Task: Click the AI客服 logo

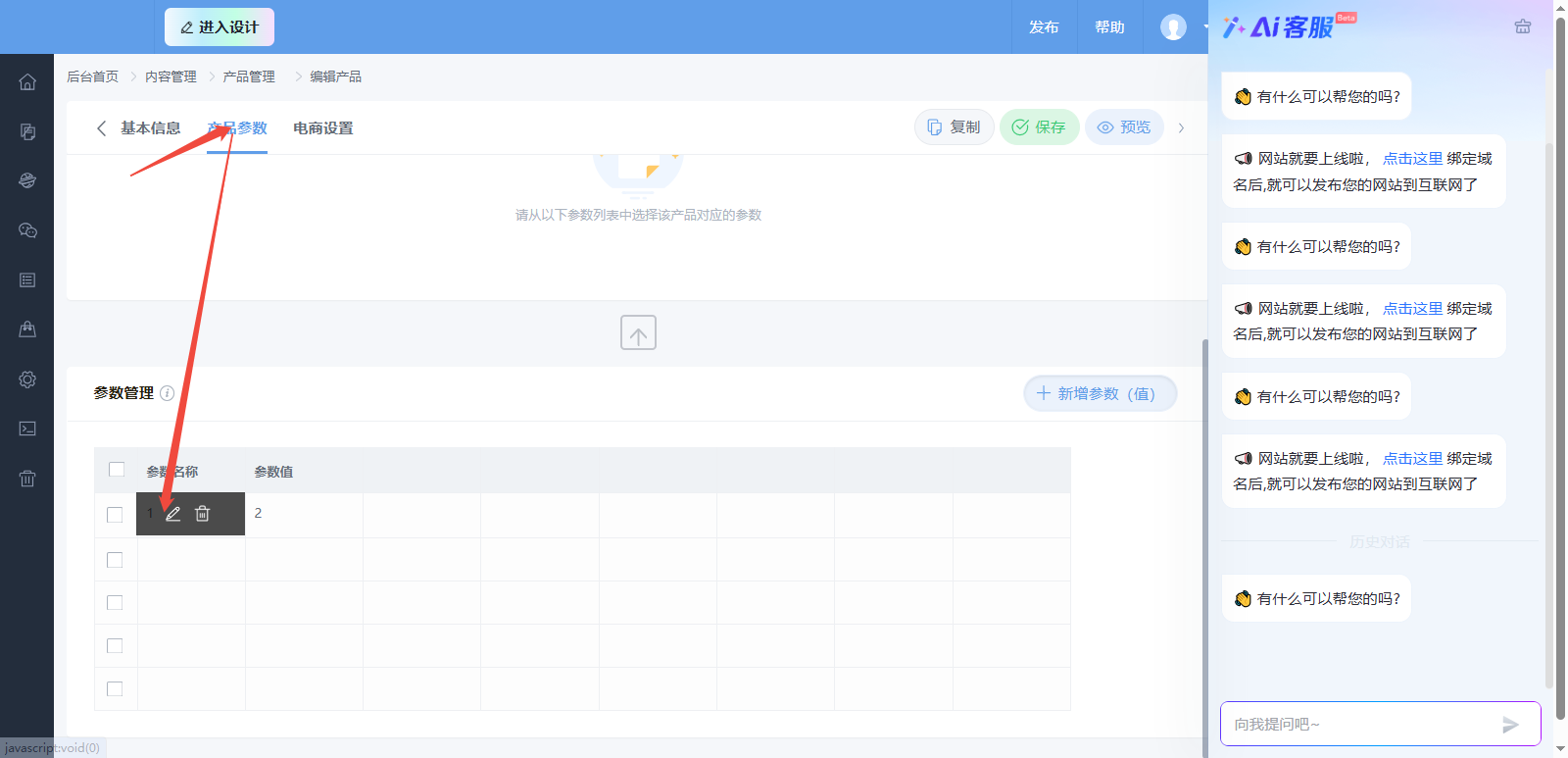Action: pyautogui.click(x=1288, y=26)
